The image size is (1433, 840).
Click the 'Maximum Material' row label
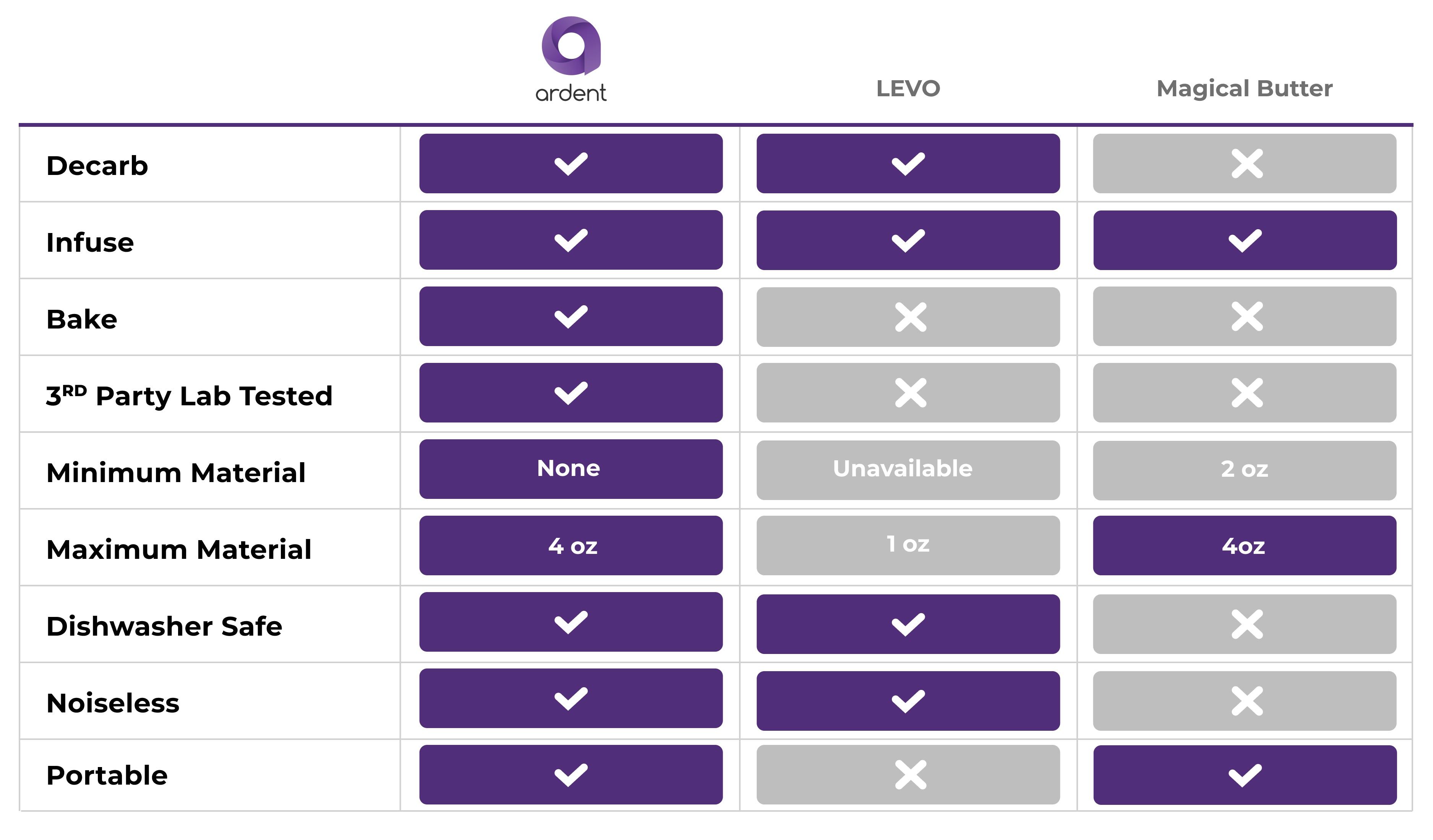[x=179, y=550]
